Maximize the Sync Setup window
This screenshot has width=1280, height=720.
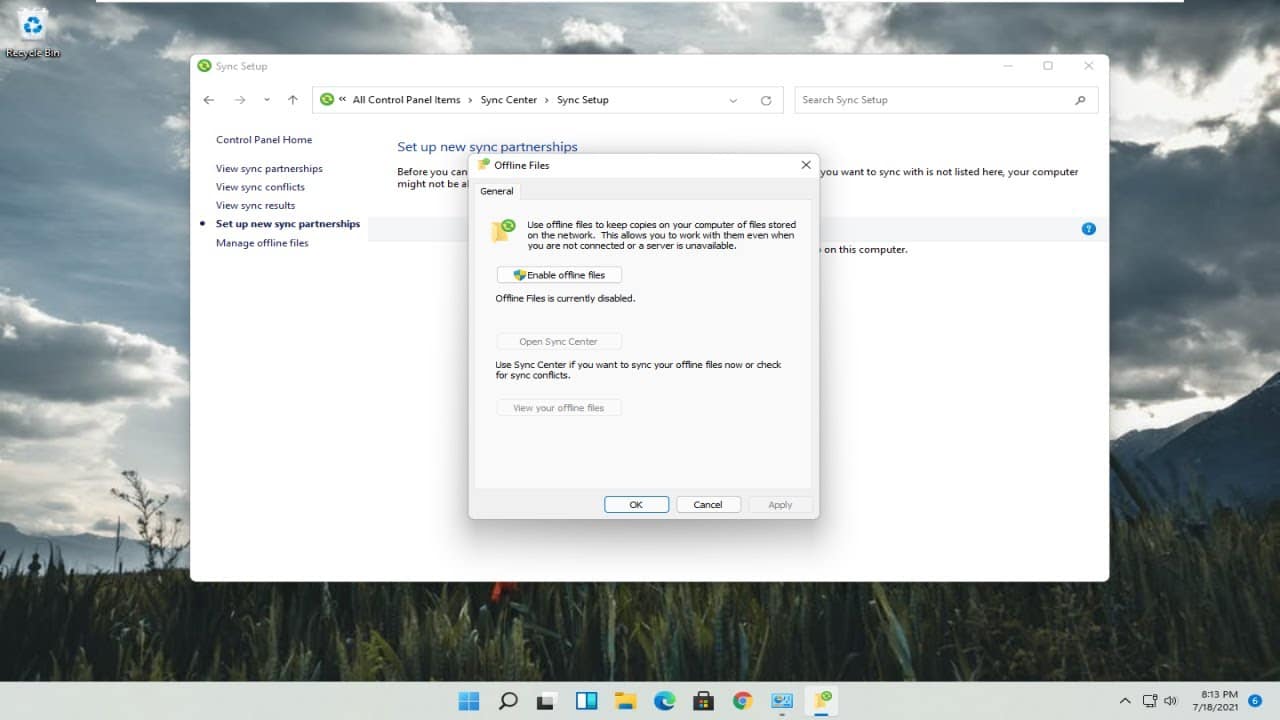tap(1048, 66)
